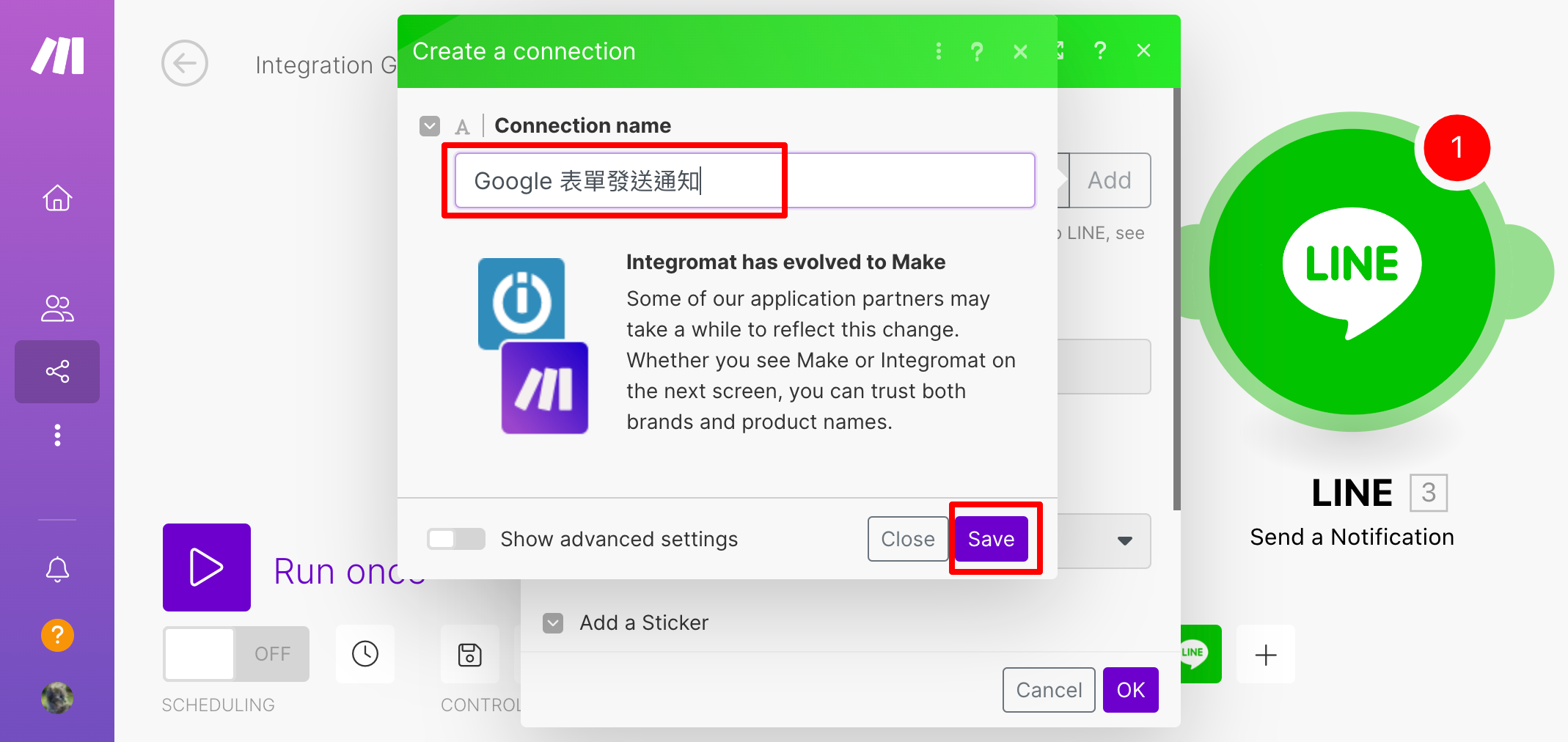Viewport: 1568px width, 742px height.
Task: Toggle Connection name field checkbox chevron
Action: coord(430,126)
